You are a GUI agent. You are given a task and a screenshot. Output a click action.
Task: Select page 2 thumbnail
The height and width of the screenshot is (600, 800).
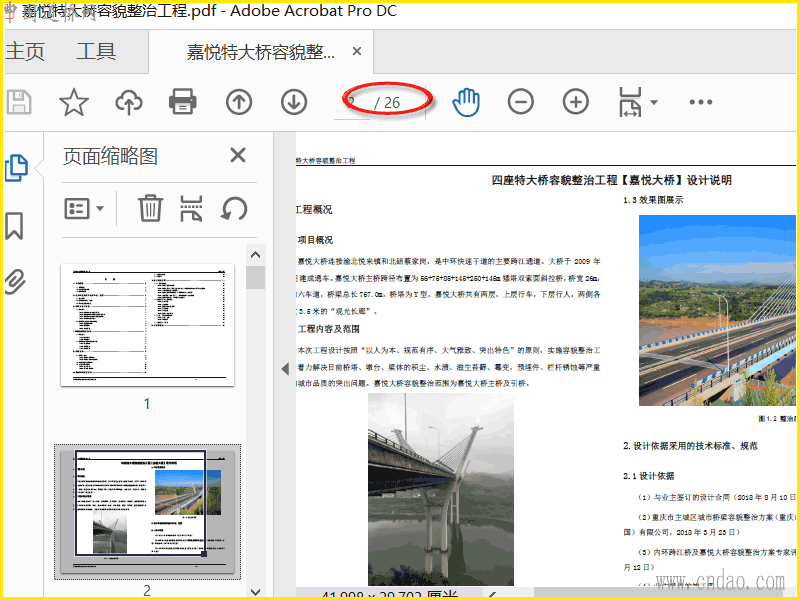147,512
